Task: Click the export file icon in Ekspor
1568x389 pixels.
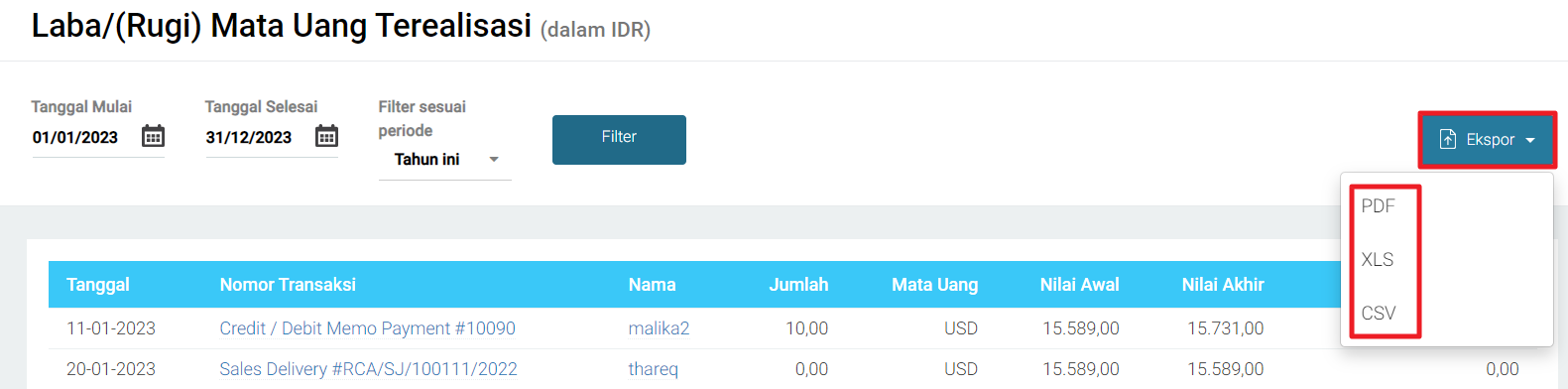Action: (x=1448, y=140)
